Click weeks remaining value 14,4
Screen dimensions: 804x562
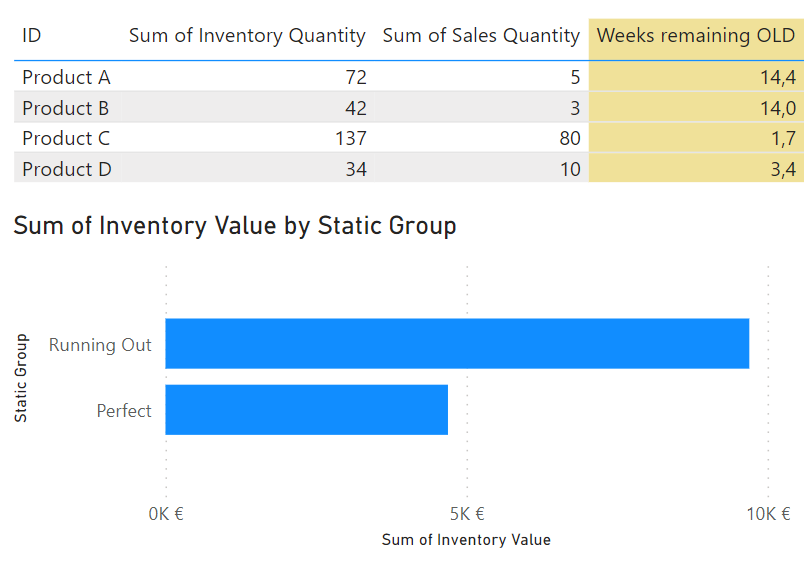pos(778,77)
